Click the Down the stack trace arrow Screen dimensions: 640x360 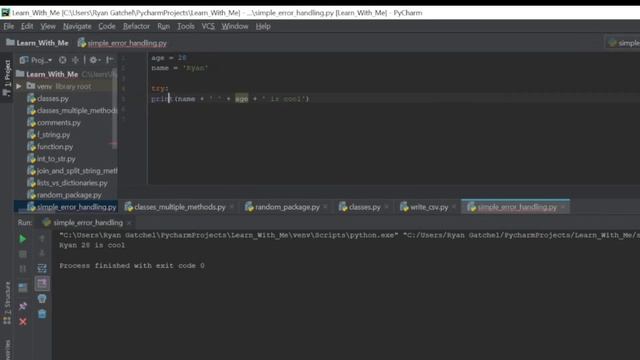click(42, 253)
